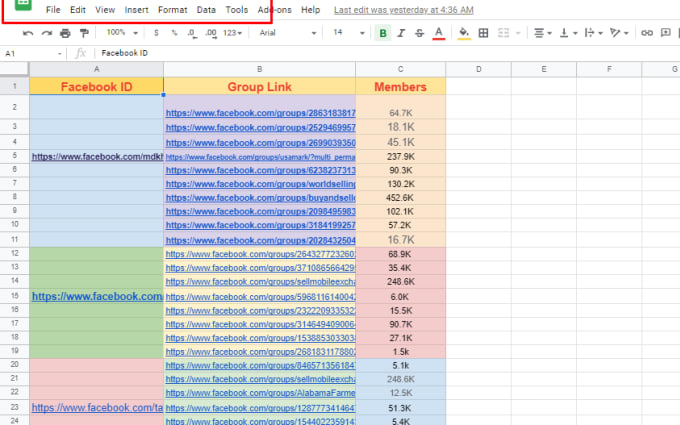This screenshot has height=425, width=680.
Task: Open the Help menu
Action: (311, 10)
